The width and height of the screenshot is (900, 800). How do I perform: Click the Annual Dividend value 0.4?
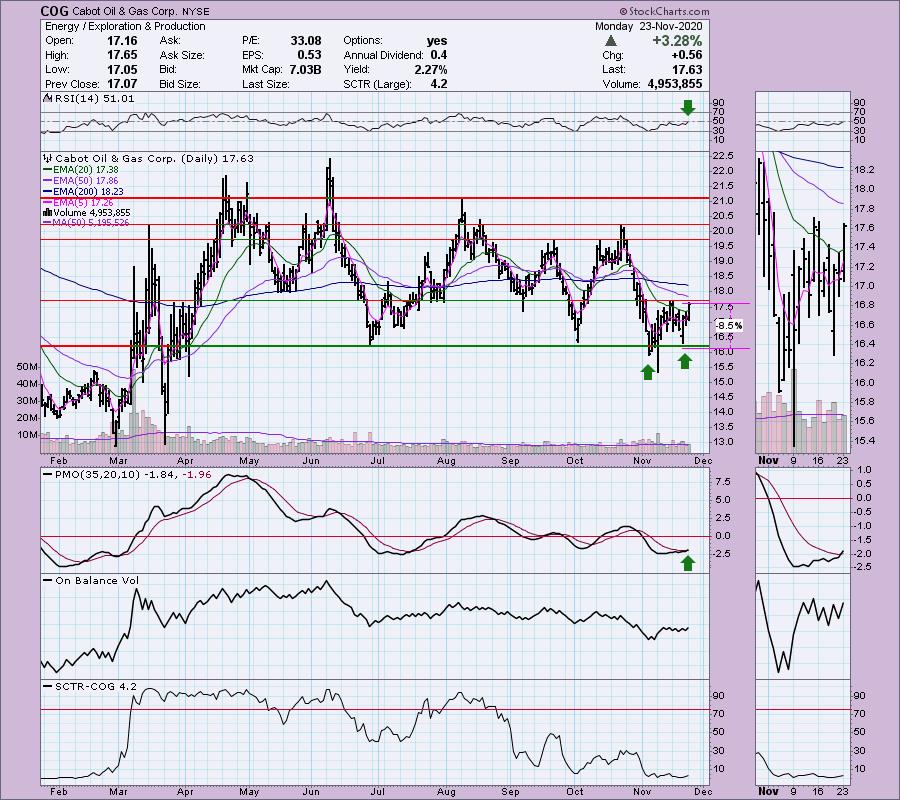pos(439,55)
